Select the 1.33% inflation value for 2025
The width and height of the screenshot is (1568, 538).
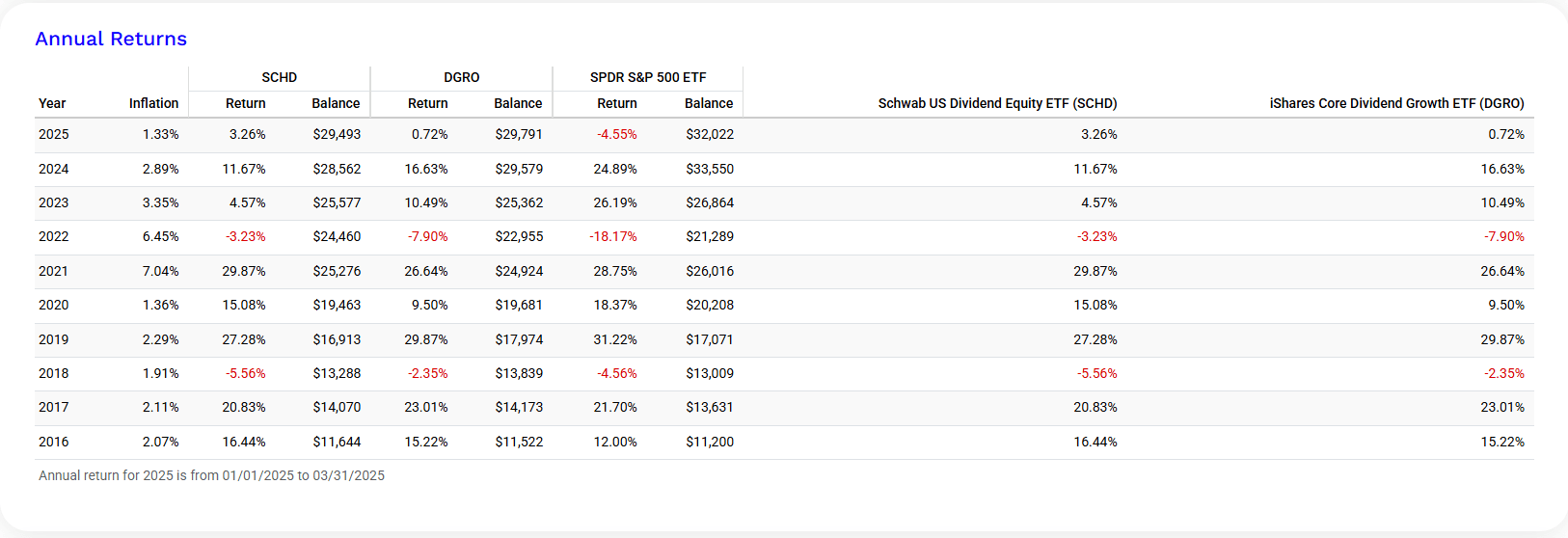[161, 134]
